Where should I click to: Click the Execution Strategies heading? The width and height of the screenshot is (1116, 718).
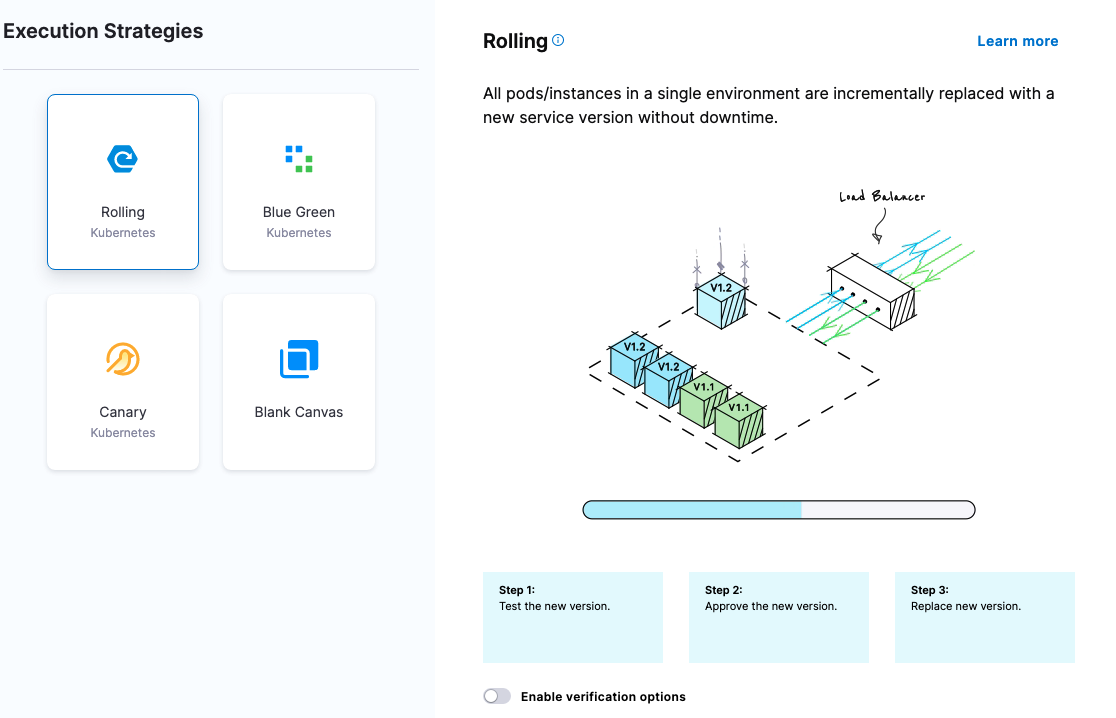tap(103, 31)
